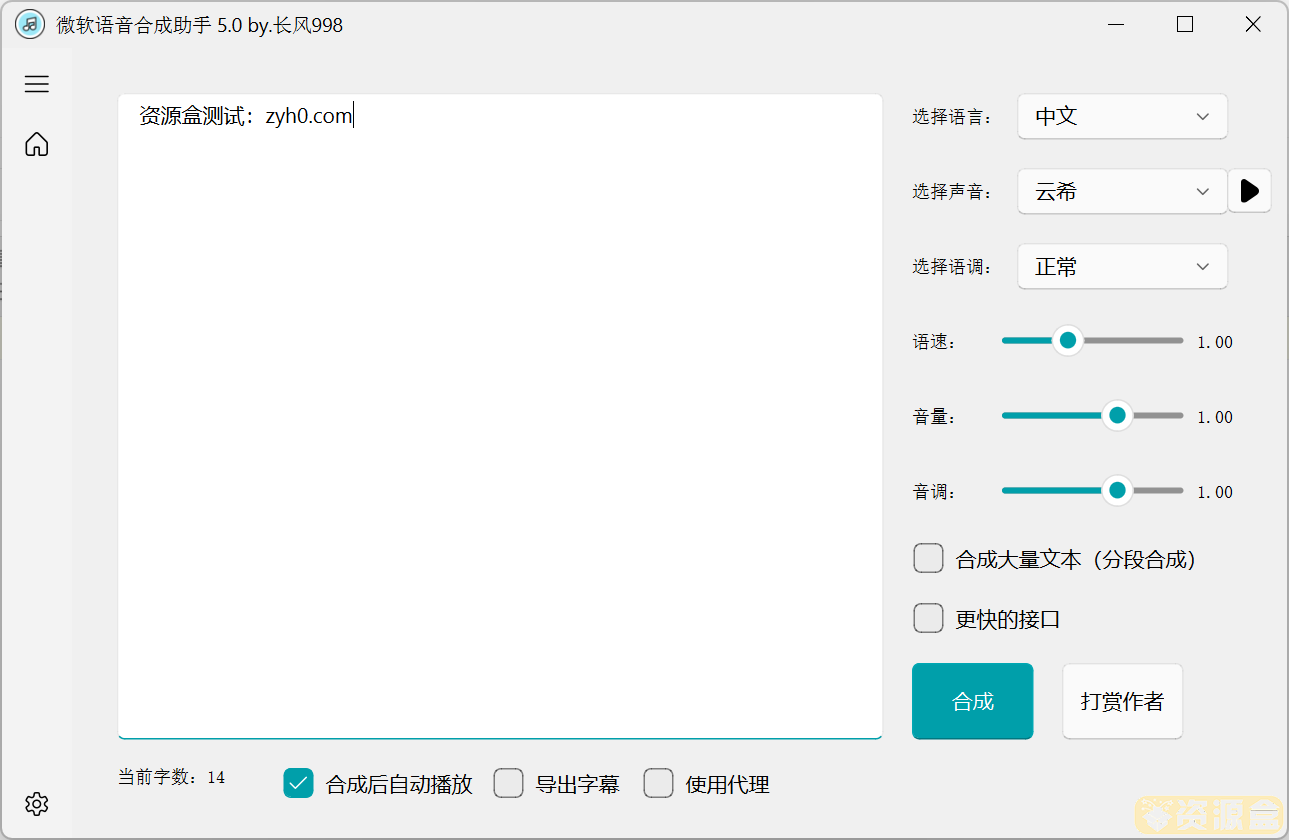Expand the 选择声音 dropdown showing 云希
The height and width of the screenshot is (840, 1289).
(x=1120, y=191)
